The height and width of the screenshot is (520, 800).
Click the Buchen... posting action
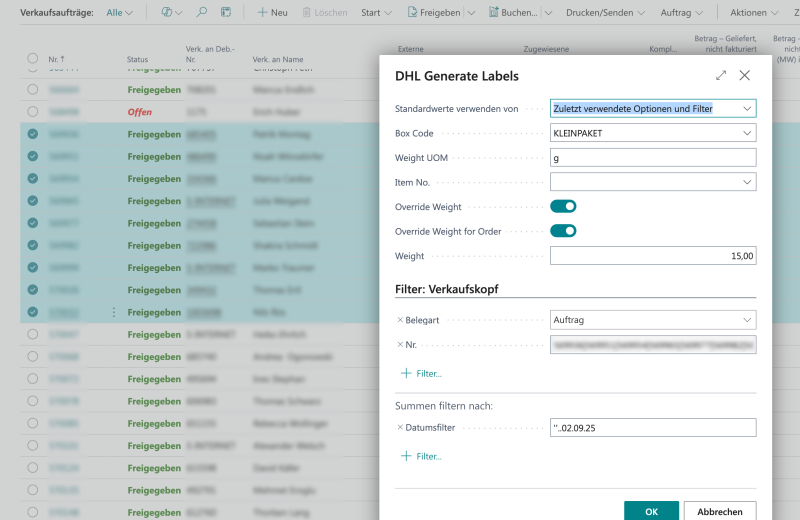point(513,12)
